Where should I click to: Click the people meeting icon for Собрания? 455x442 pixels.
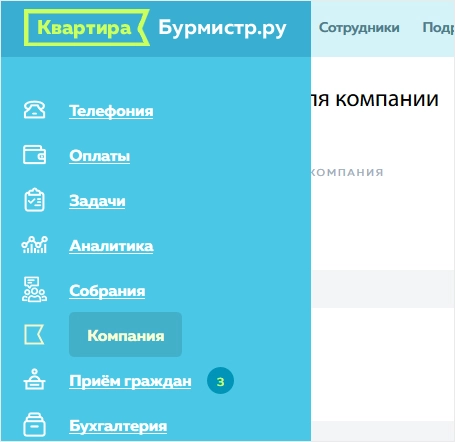34,289
